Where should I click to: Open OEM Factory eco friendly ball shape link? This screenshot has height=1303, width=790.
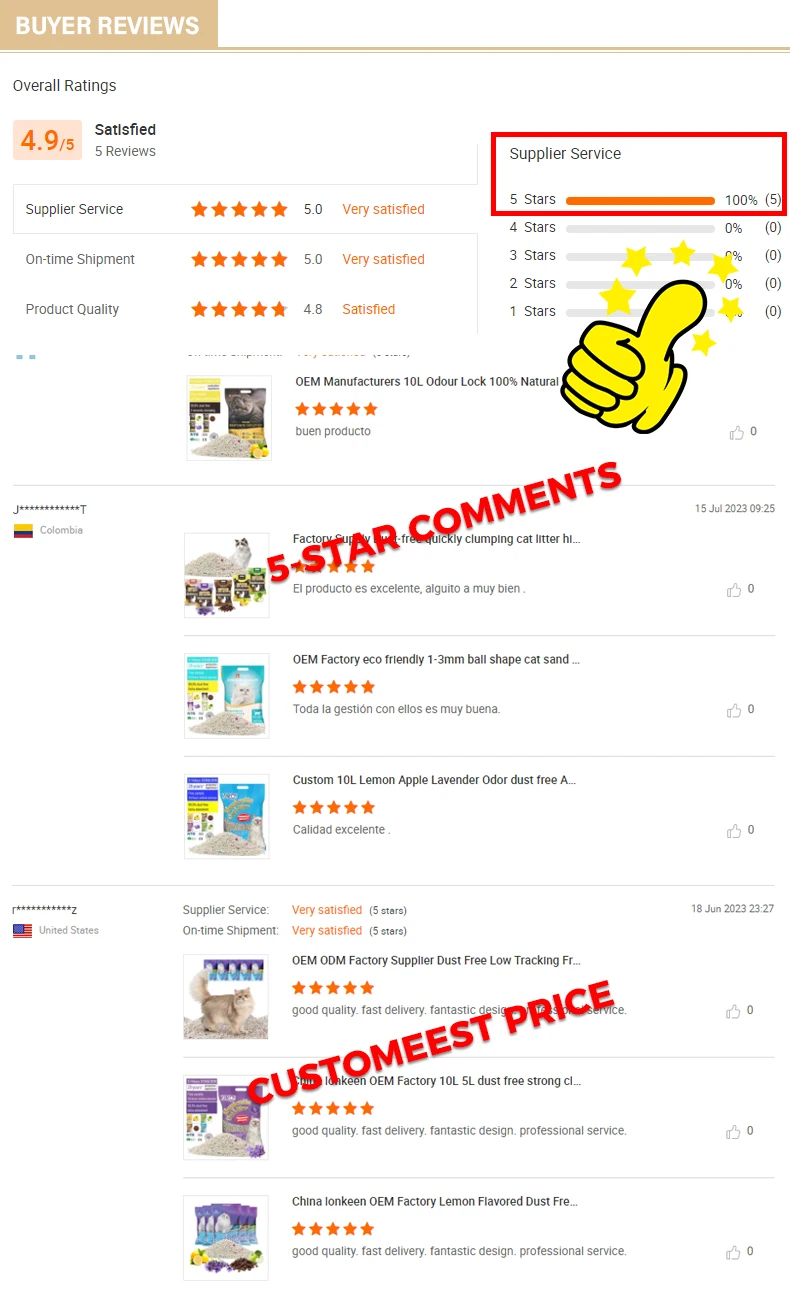(x=437, y=660)
